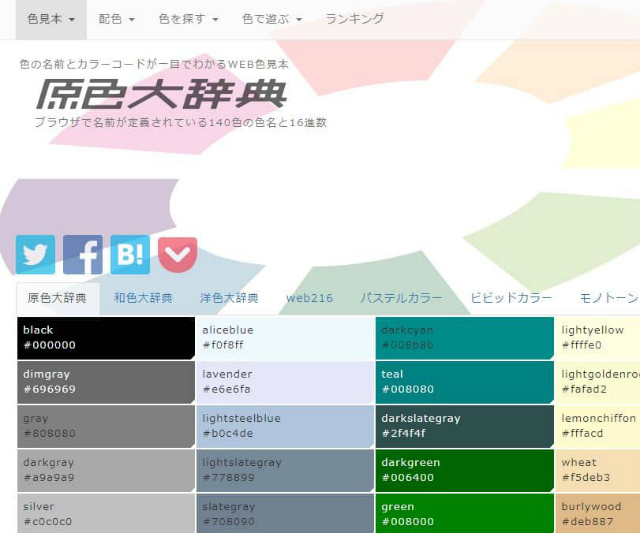Click the Pocket save icon

click(x=177, y=254)
